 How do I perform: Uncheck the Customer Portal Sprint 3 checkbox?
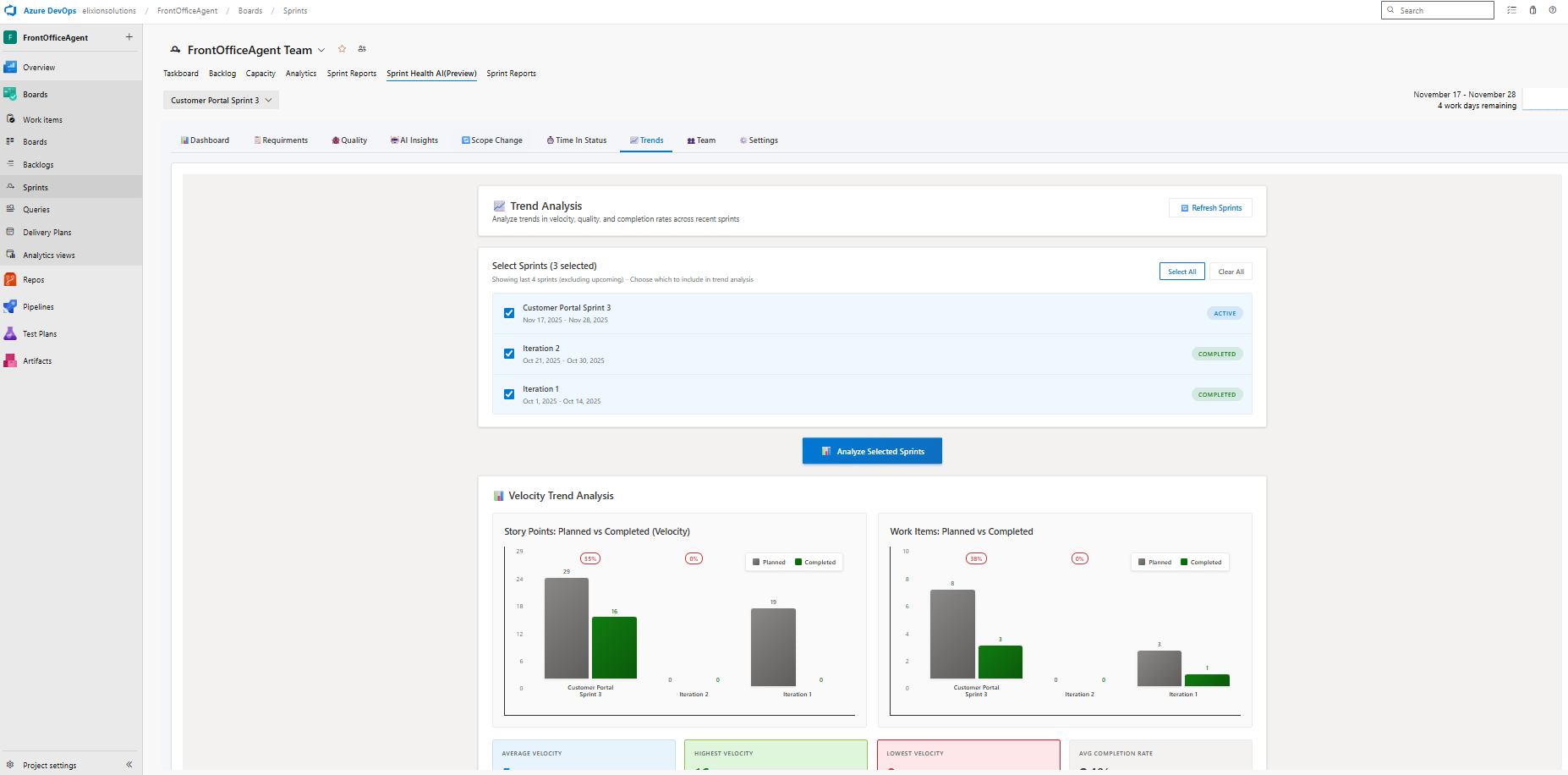509,313
